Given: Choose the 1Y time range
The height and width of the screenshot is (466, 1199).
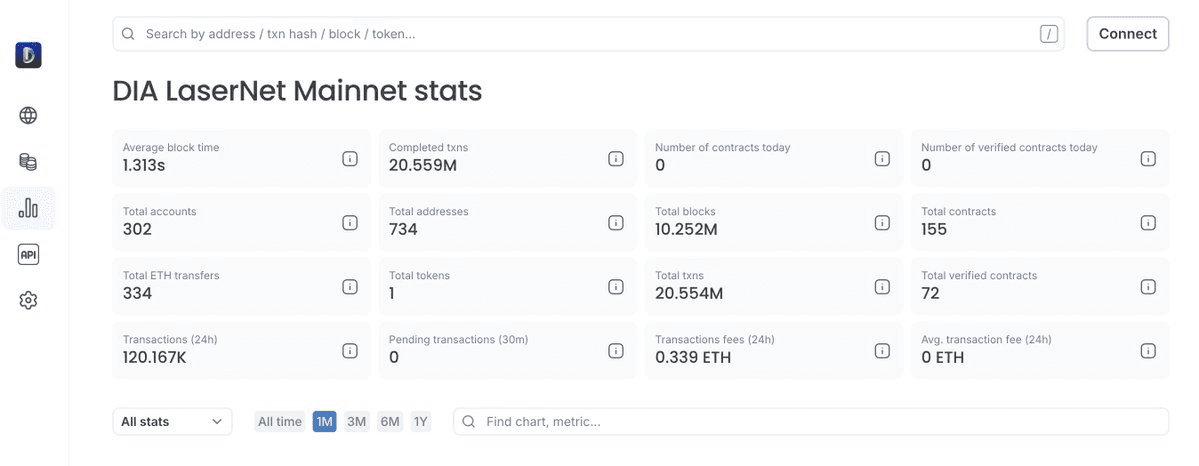Looking at the screenshot, I should point(421,422).
